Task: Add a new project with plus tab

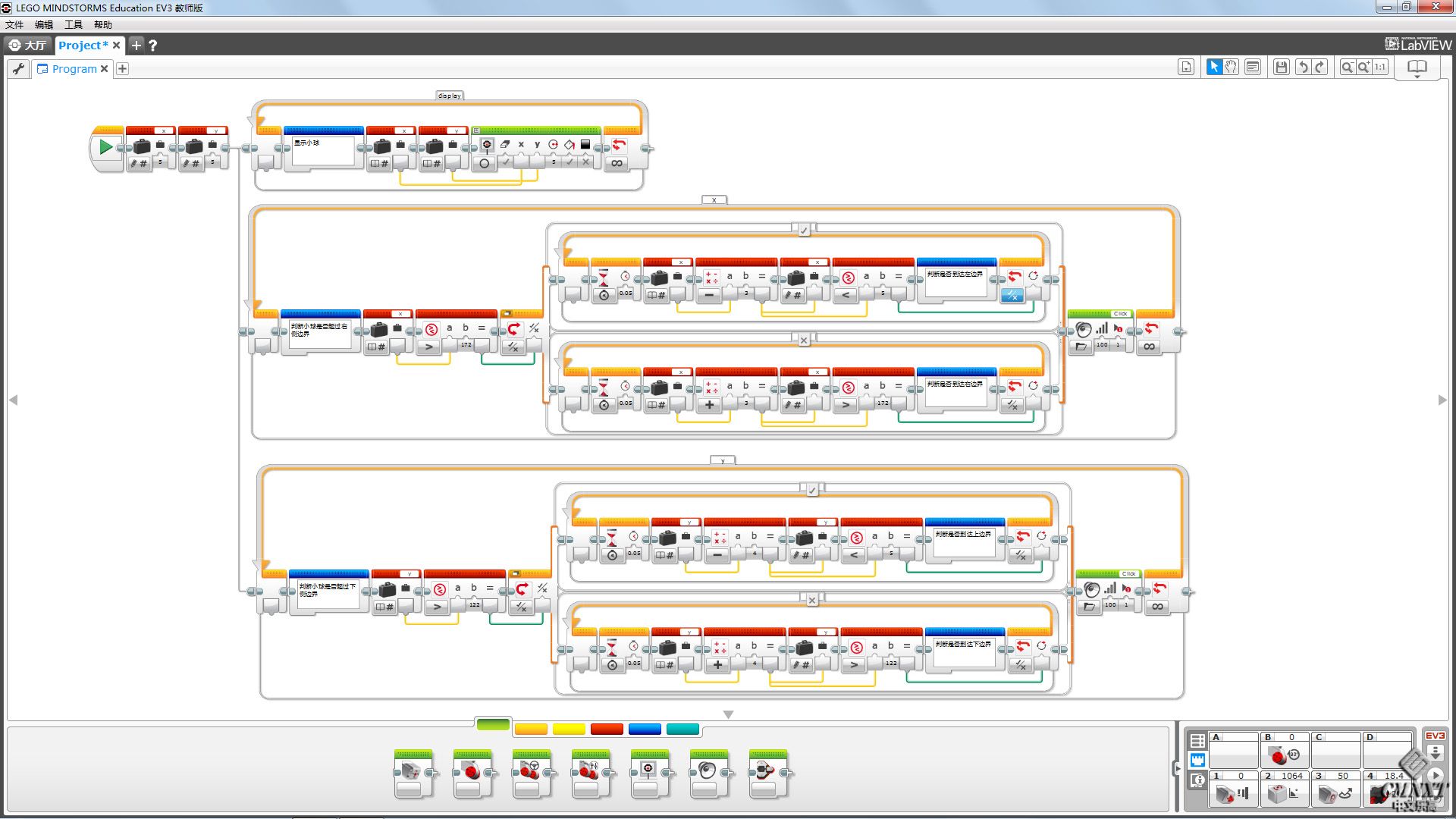Action: [136, 45]
